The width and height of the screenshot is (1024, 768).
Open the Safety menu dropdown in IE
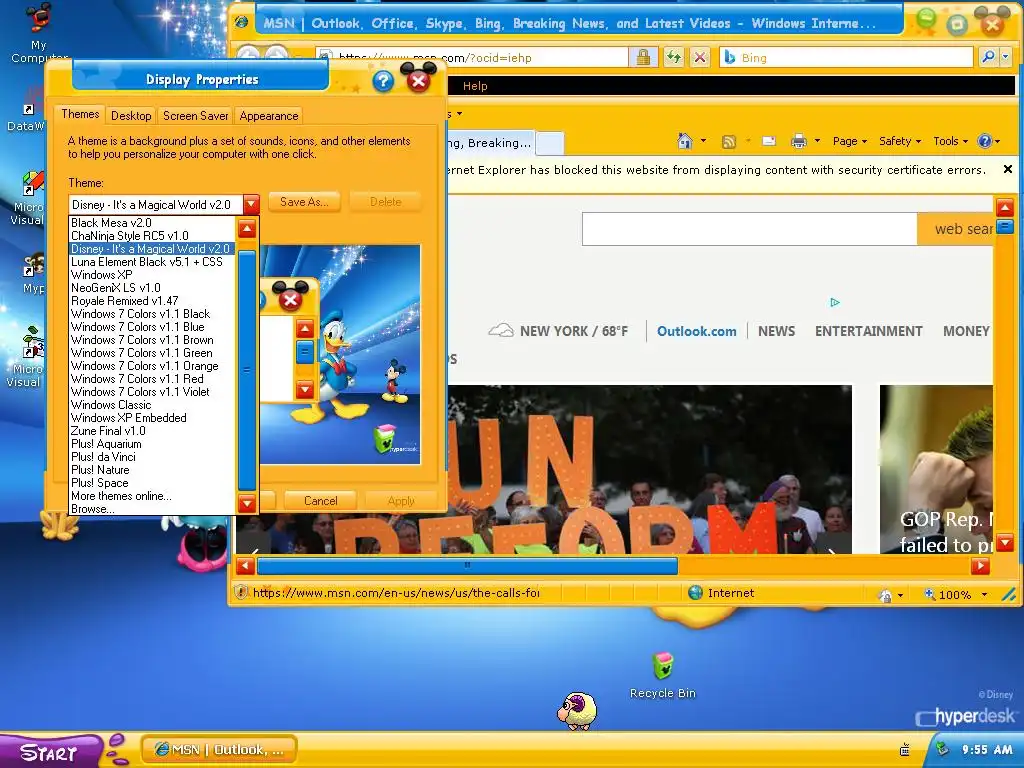click(899, 141)
